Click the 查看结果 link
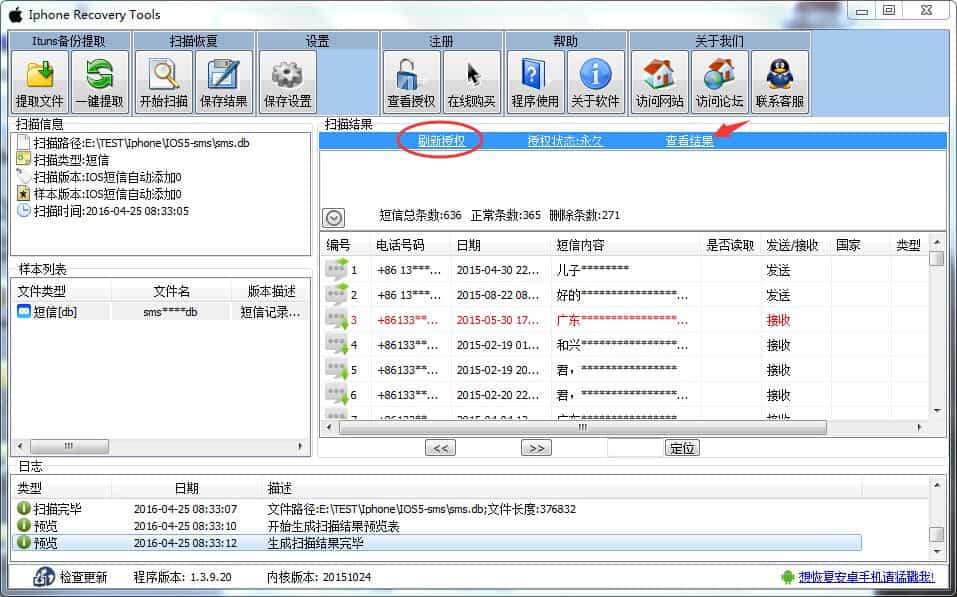The image size is (957, 597). 689,141
